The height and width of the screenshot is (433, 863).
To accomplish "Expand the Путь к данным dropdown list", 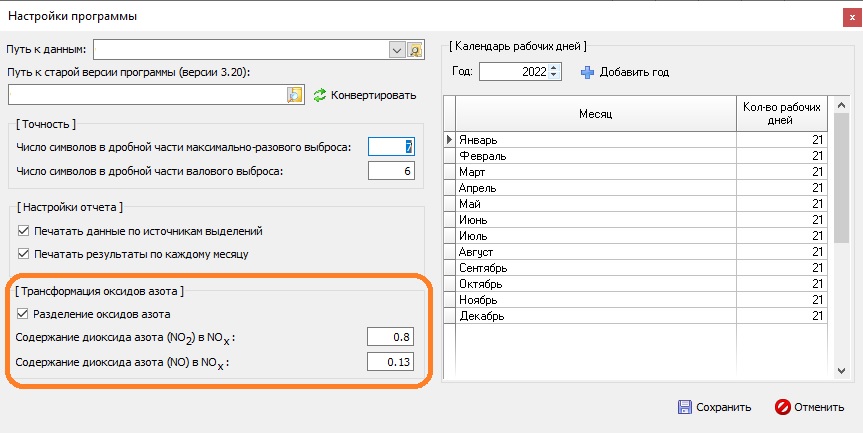I will [x=397, y=49].
